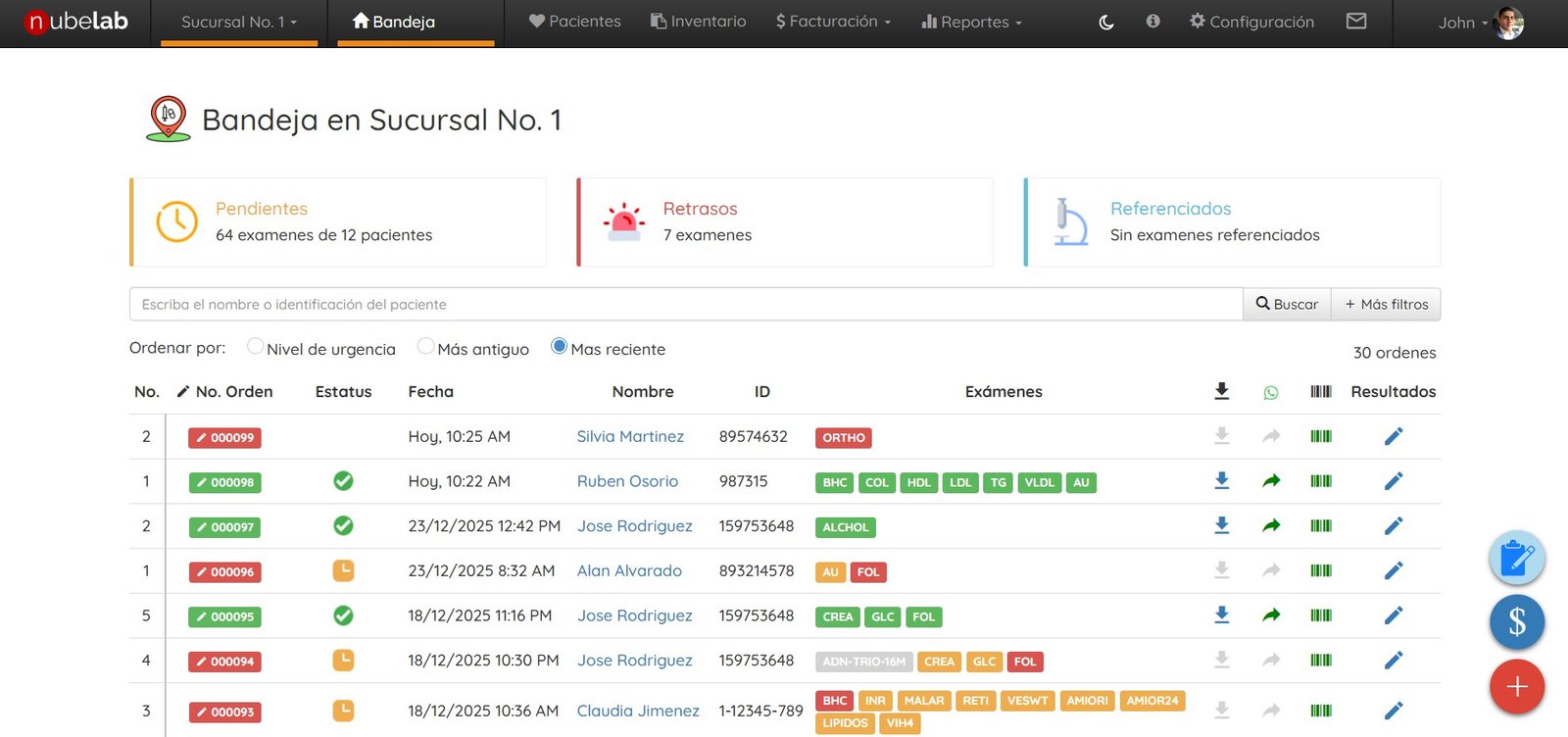Expand the Reportes dropdown menu
This screenshot has width=1568, height=737.
971,22
